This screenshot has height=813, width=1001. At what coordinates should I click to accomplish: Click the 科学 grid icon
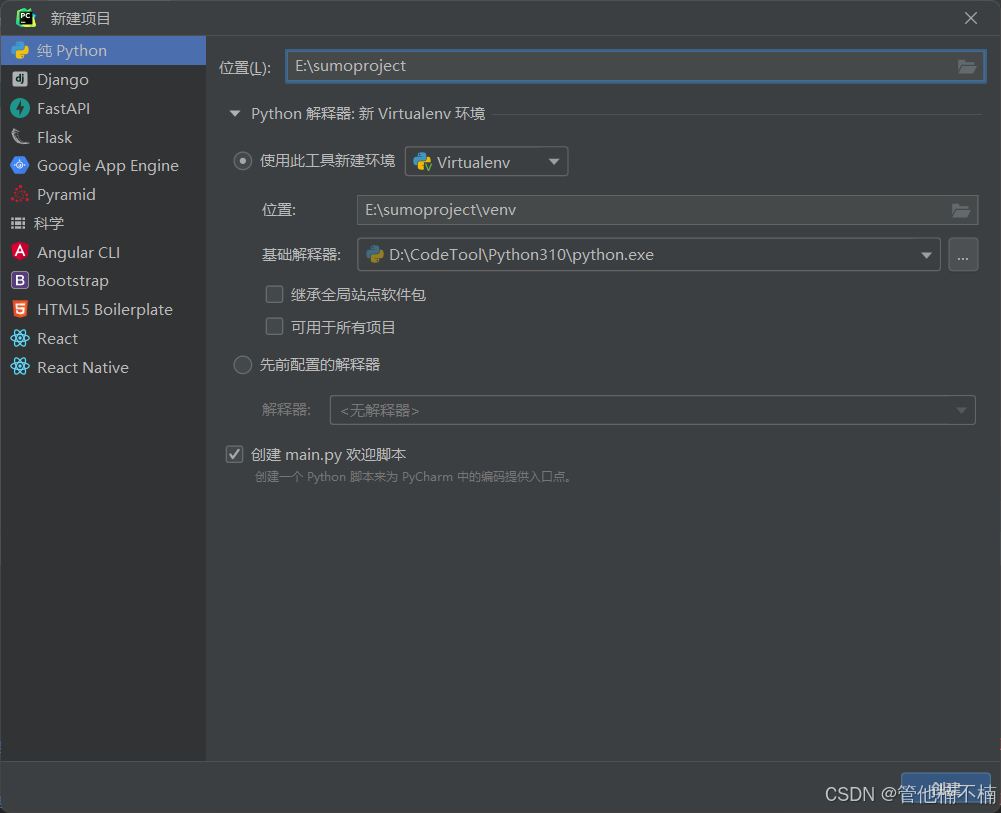coord(19,223)
